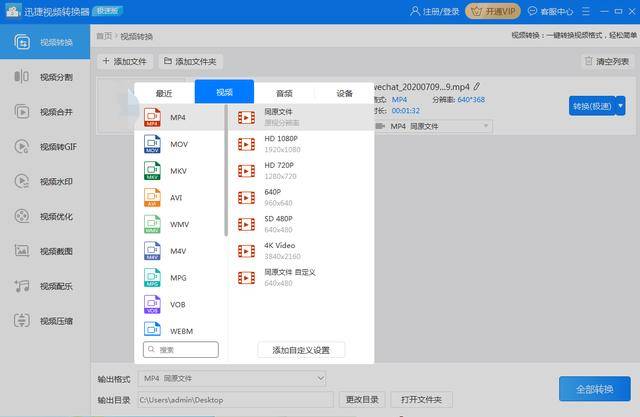Screen dimensions: 640x417
Task: Expand the arrow beside 转换(极速) button
Action: tap(620, 105)
